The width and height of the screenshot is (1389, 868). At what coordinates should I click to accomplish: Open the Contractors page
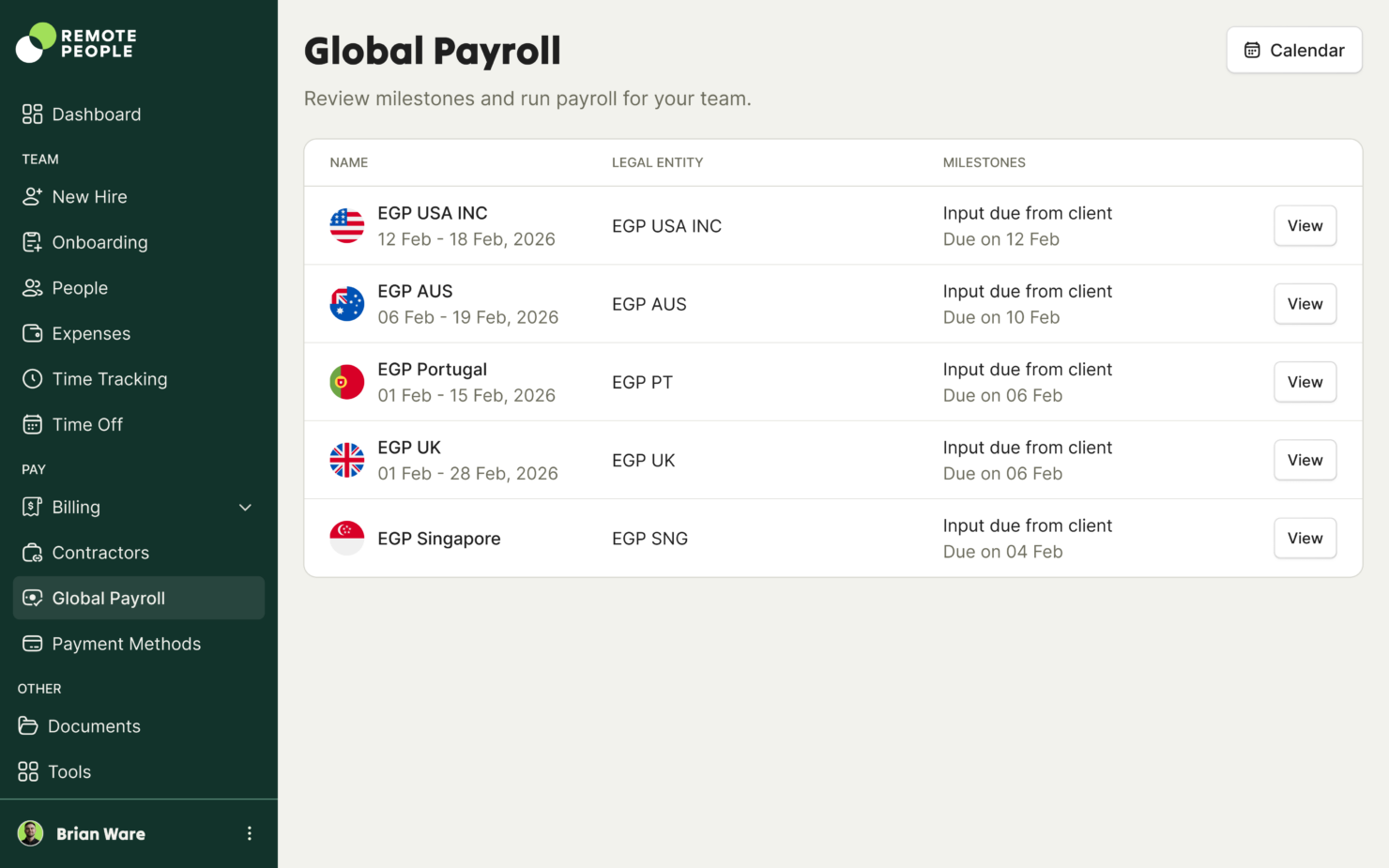pyautogui.click(x=100, y=553)
